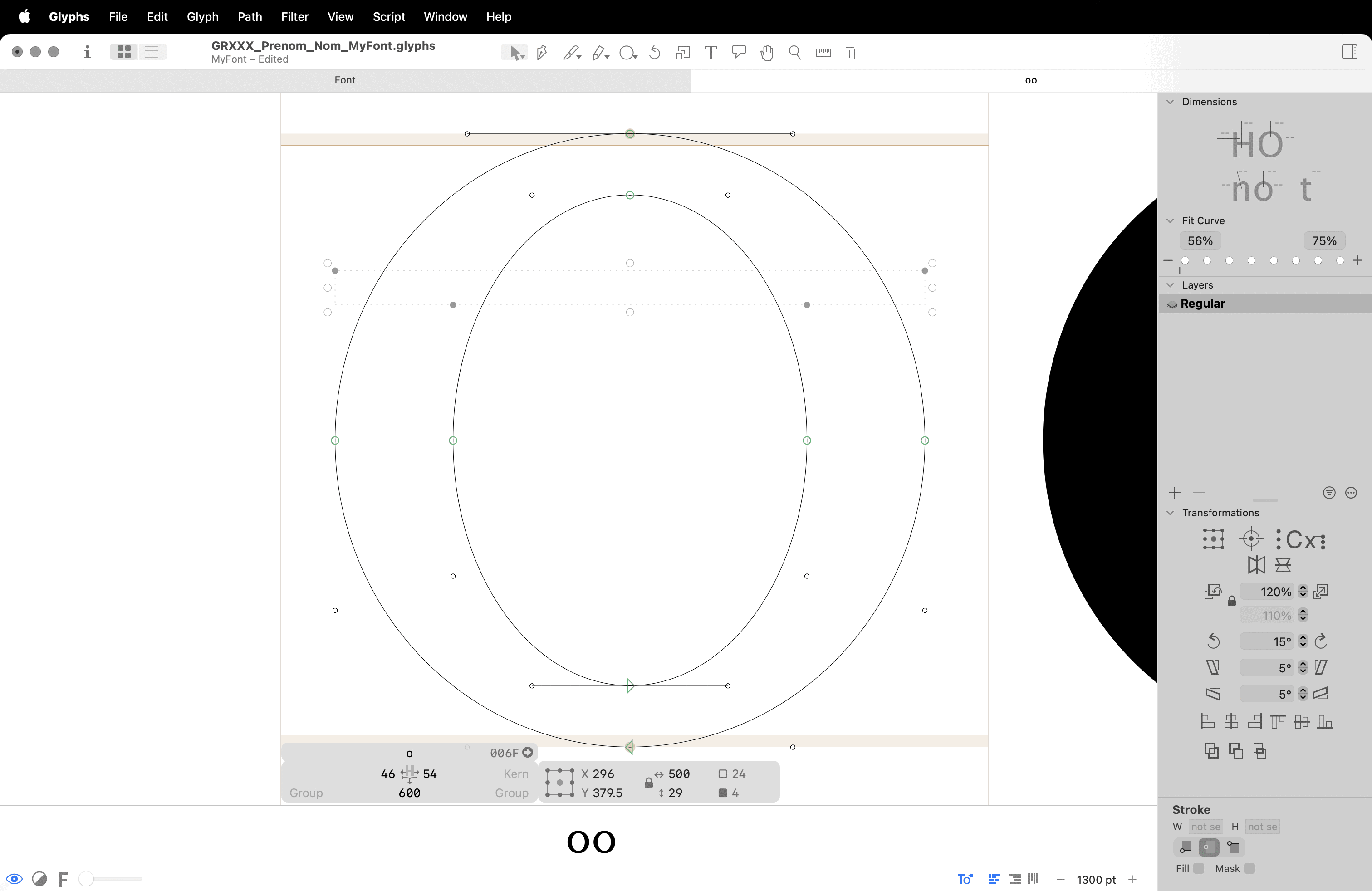Select the Text tool in toolbar
Viewport: 1372px width, 891px height.
click(711, 53)
